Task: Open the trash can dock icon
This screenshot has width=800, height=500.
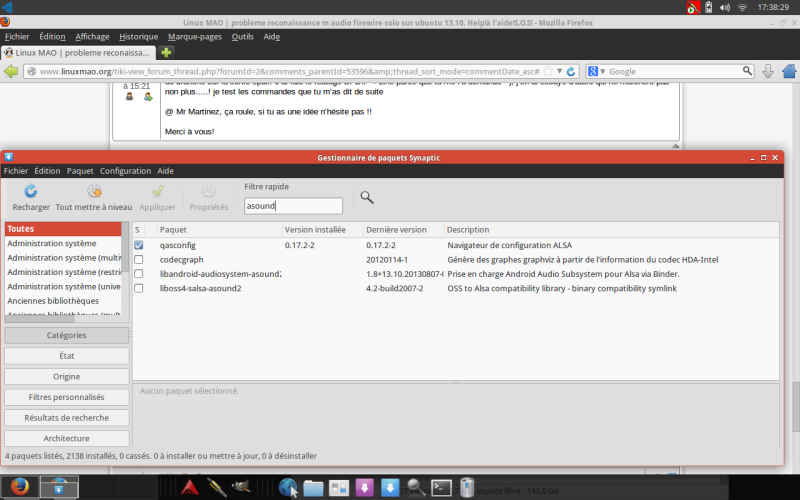Action: (467, 487)
